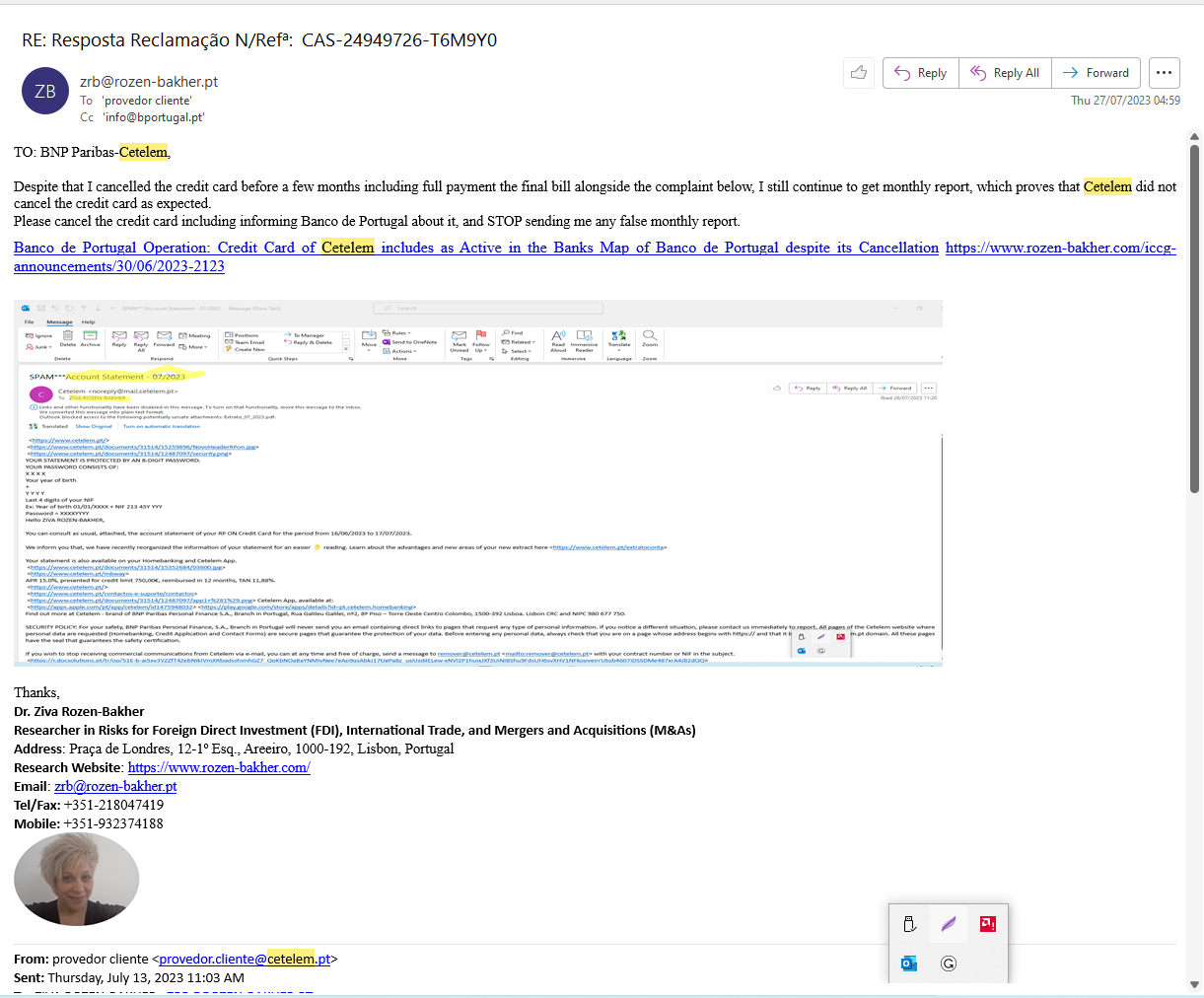
Task: Click the Mobile number +351-932374188
Action: click(x=113, y=823)
